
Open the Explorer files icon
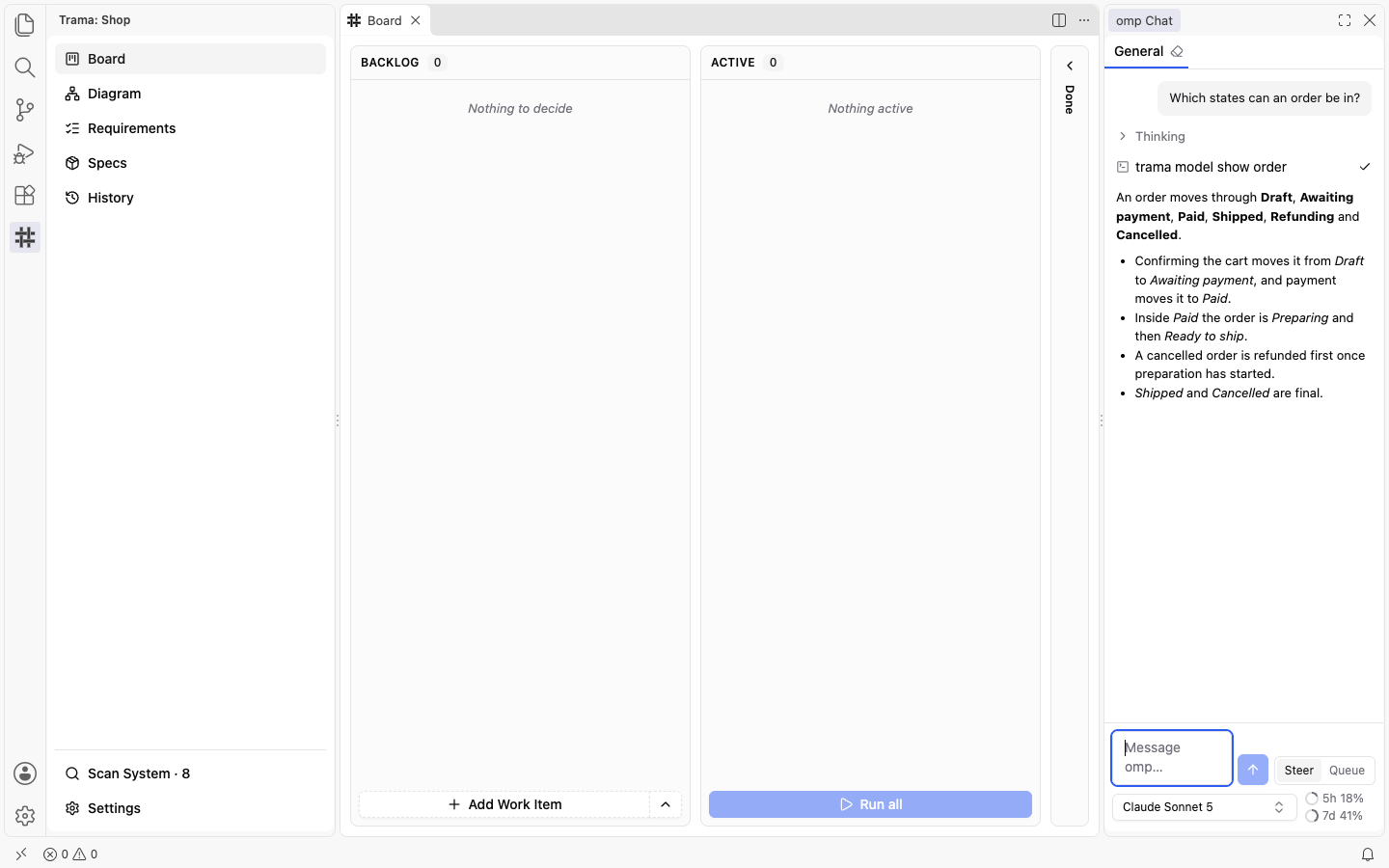[25, 24]
